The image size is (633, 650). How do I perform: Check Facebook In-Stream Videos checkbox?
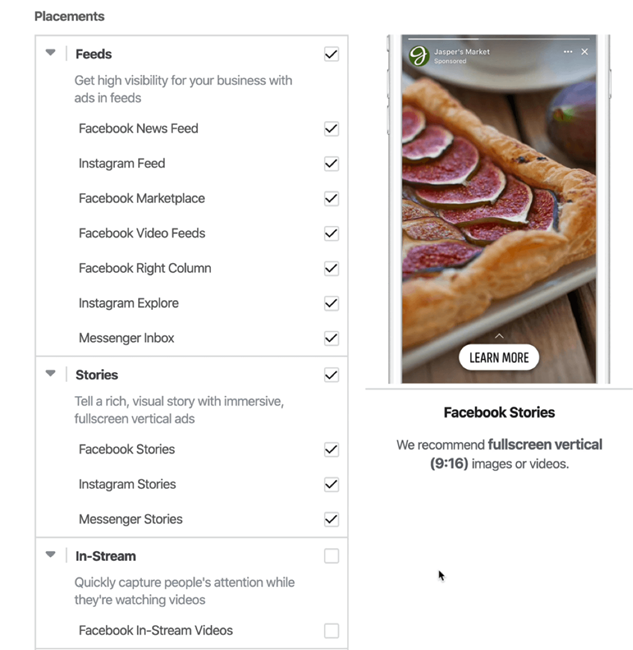pyautogui.click(x=331, y=631)
